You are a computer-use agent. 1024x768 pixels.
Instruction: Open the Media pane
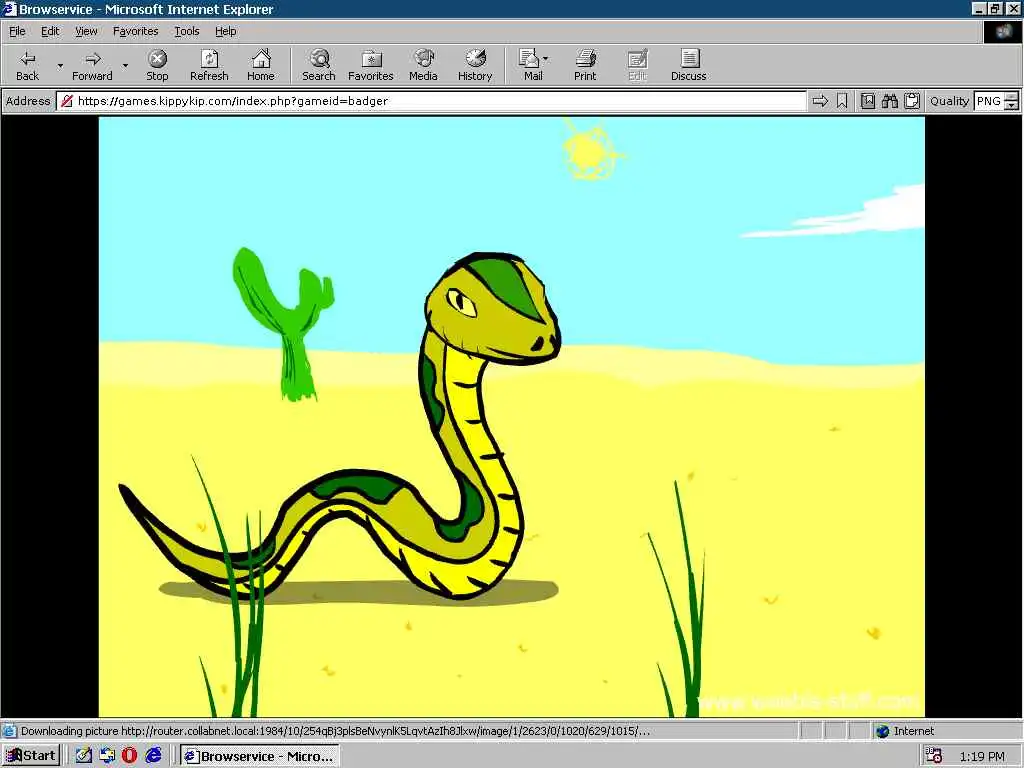pyautogui.click(x=423, y=65)
